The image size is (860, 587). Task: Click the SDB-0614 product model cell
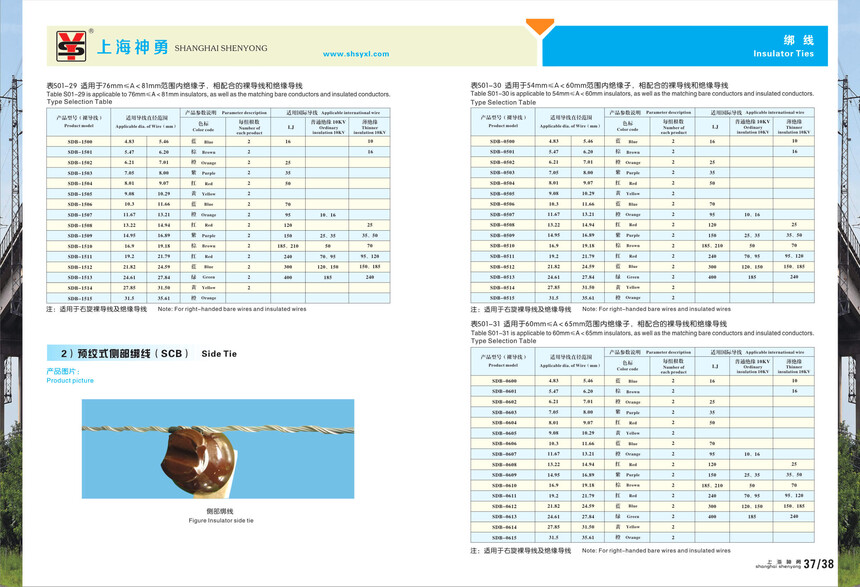pyautogui.click(x=504, y=527)
